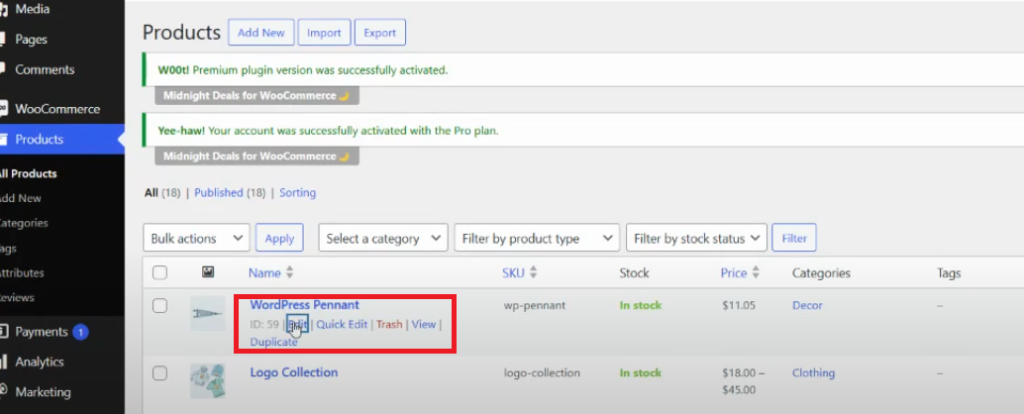Click the Export button
The height and width of the screenshot is (414, 1024).
[379, 32]
